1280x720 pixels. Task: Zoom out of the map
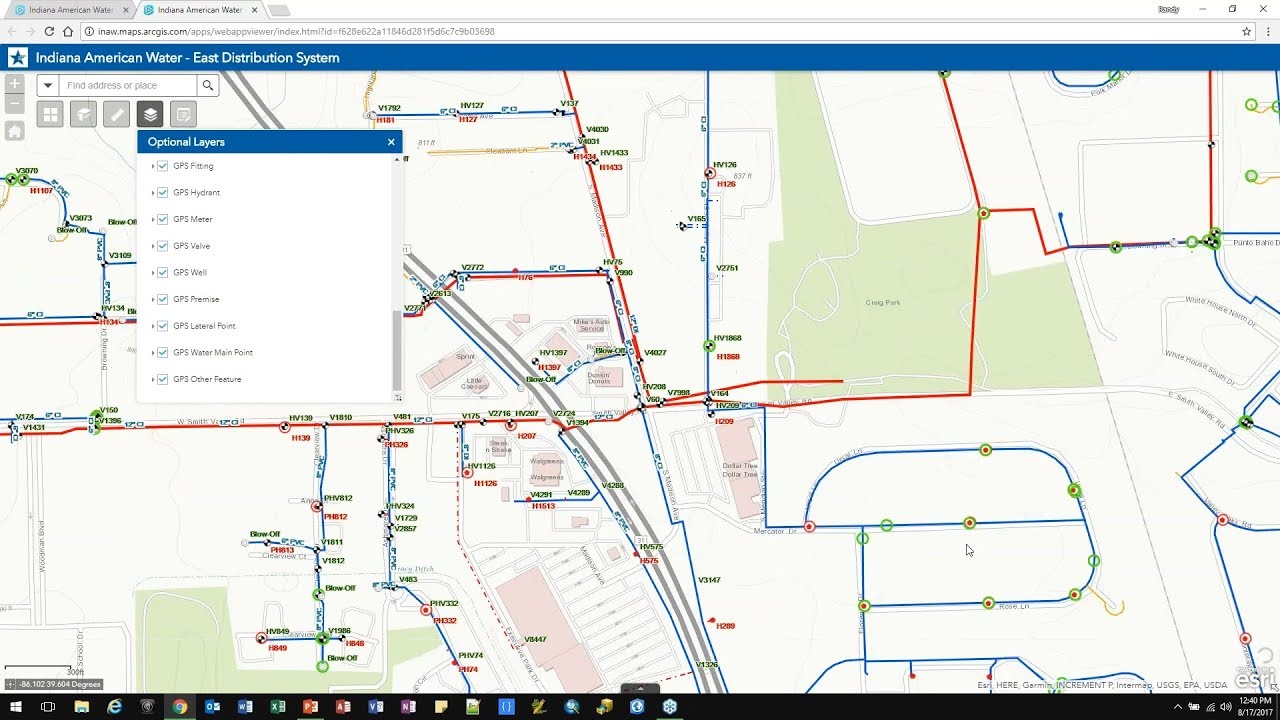click(15, 104)
